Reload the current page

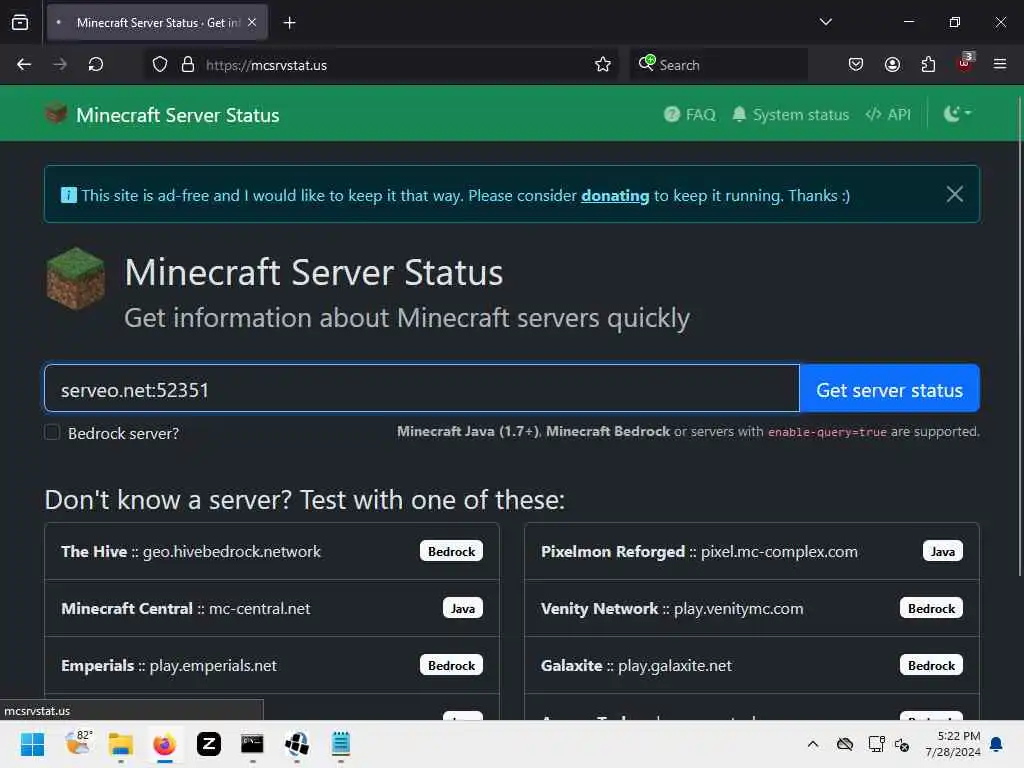[96, 65]
